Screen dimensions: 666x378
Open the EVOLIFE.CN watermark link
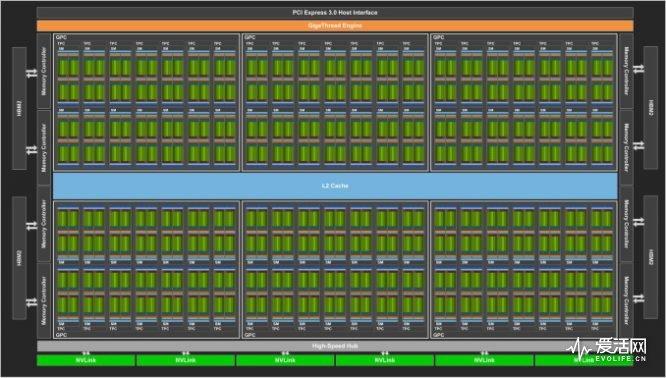pos(621,359)
